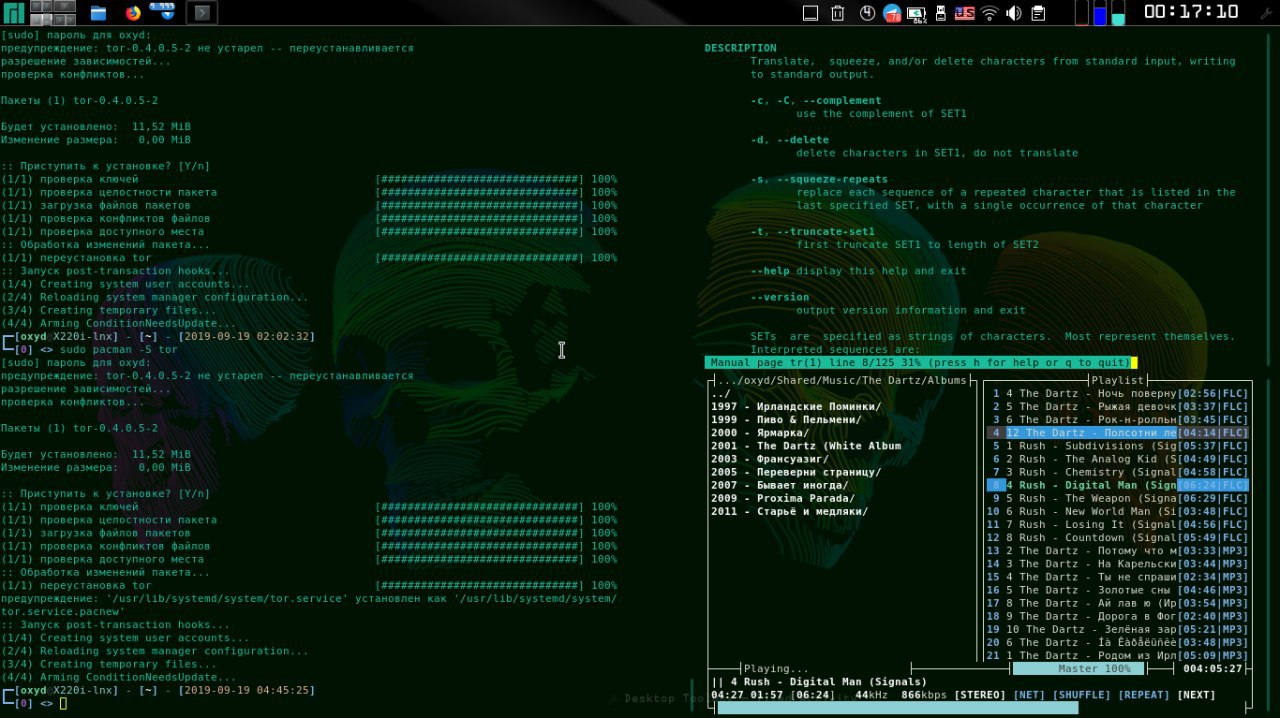Open the 1997 - Ирландские Поминки folder
1280x718 pixels.
click(796, 407)
